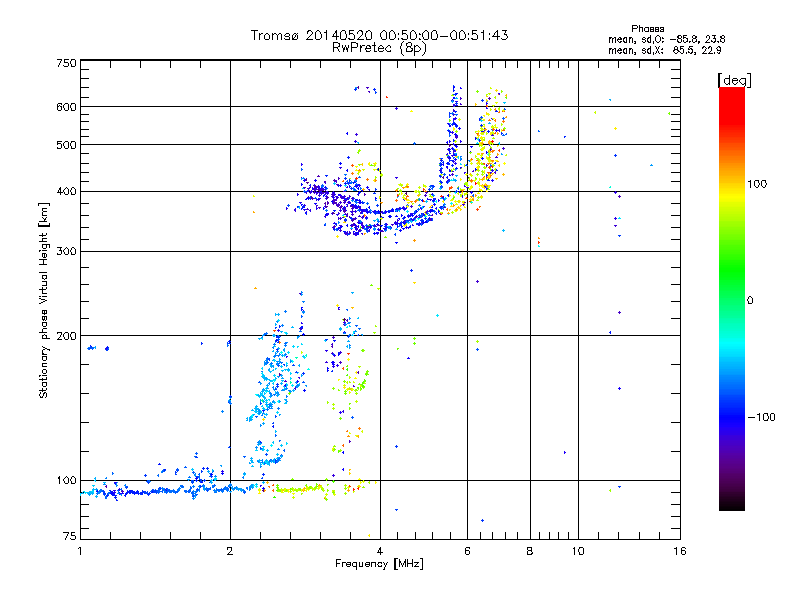The width and height of the screenshot is (800, 600).
Task: Select the 'RwPretec (8p)' subtitle
Action: tap(379, 48)
